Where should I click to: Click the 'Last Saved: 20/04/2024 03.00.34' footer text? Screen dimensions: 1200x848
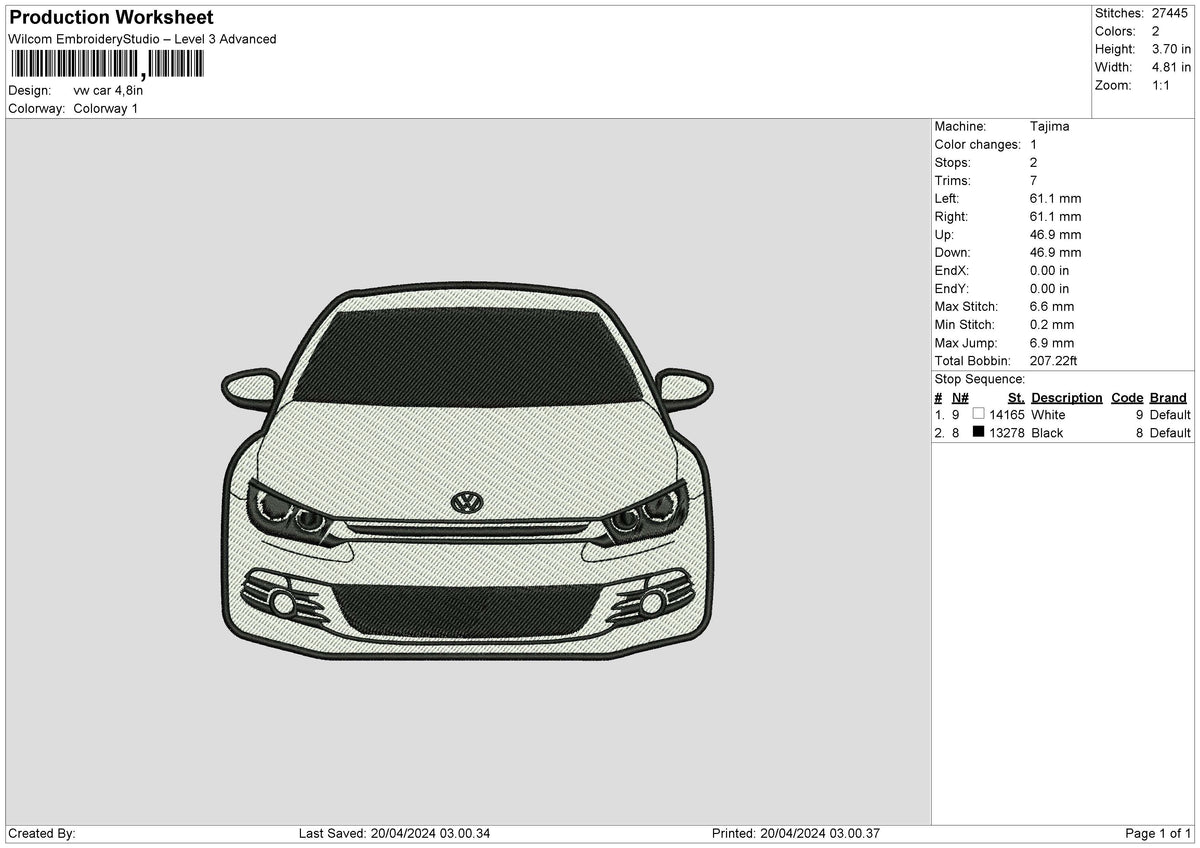[x=394, y=833]
